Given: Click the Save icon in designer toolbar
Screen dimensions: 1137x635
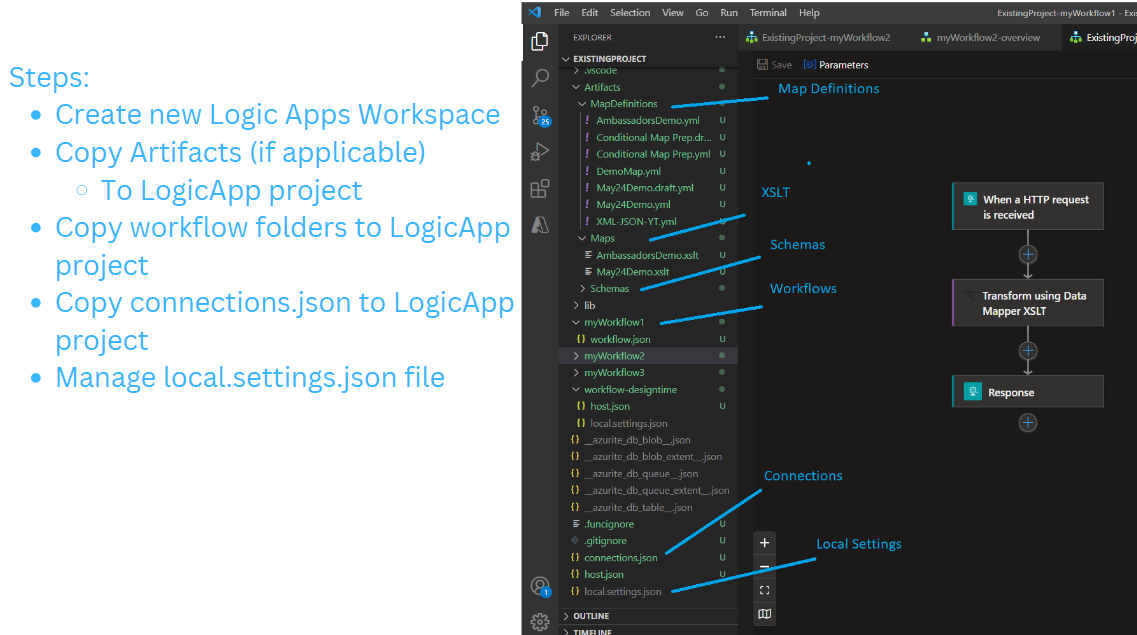Looking at the screenshot, I should coord(762,65).
